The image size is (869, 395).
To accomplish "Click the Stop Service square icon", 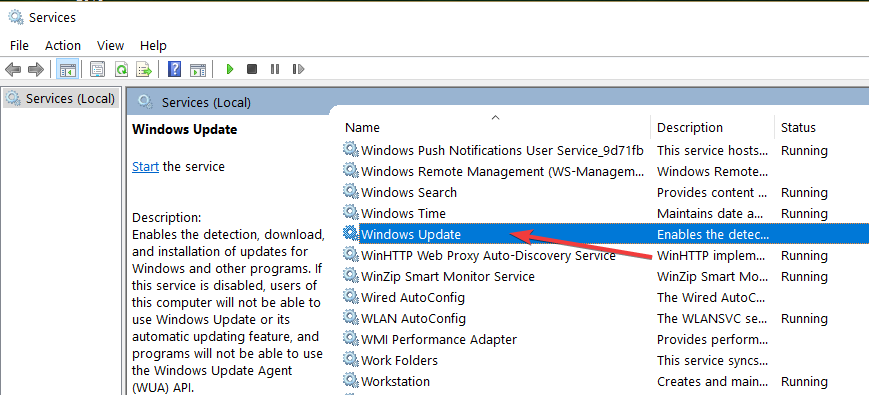I will [252, 69].
